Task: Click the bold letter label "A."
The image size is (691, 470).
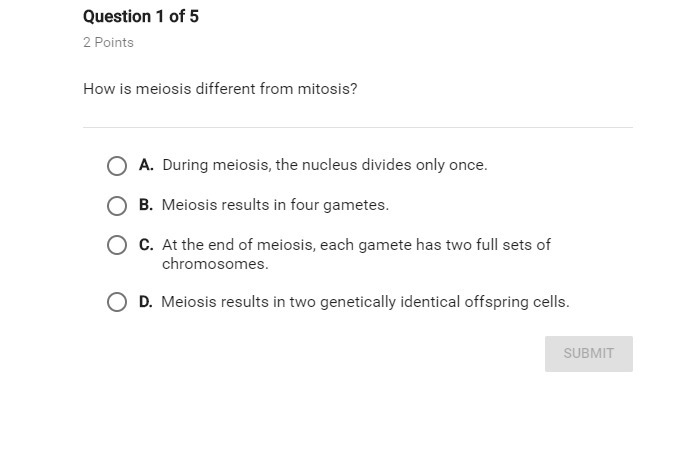Action: tap(146, 165)
